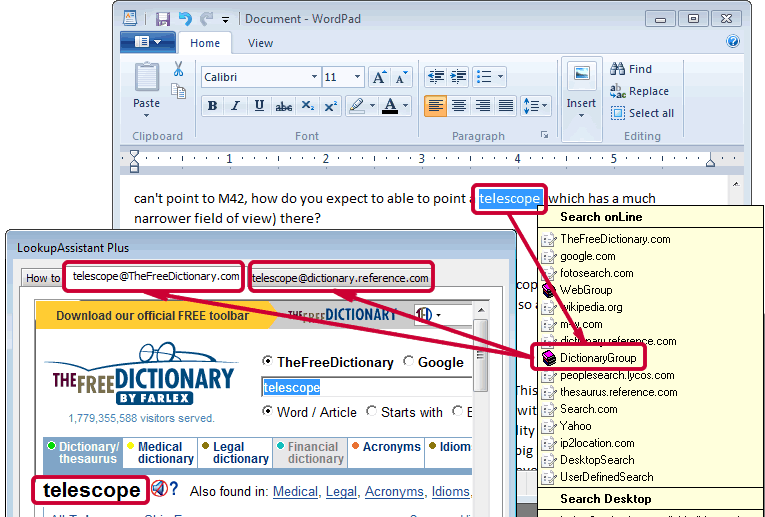
Task: Click the Copy icon in Clipboard group
Action: tap(179, 91)
